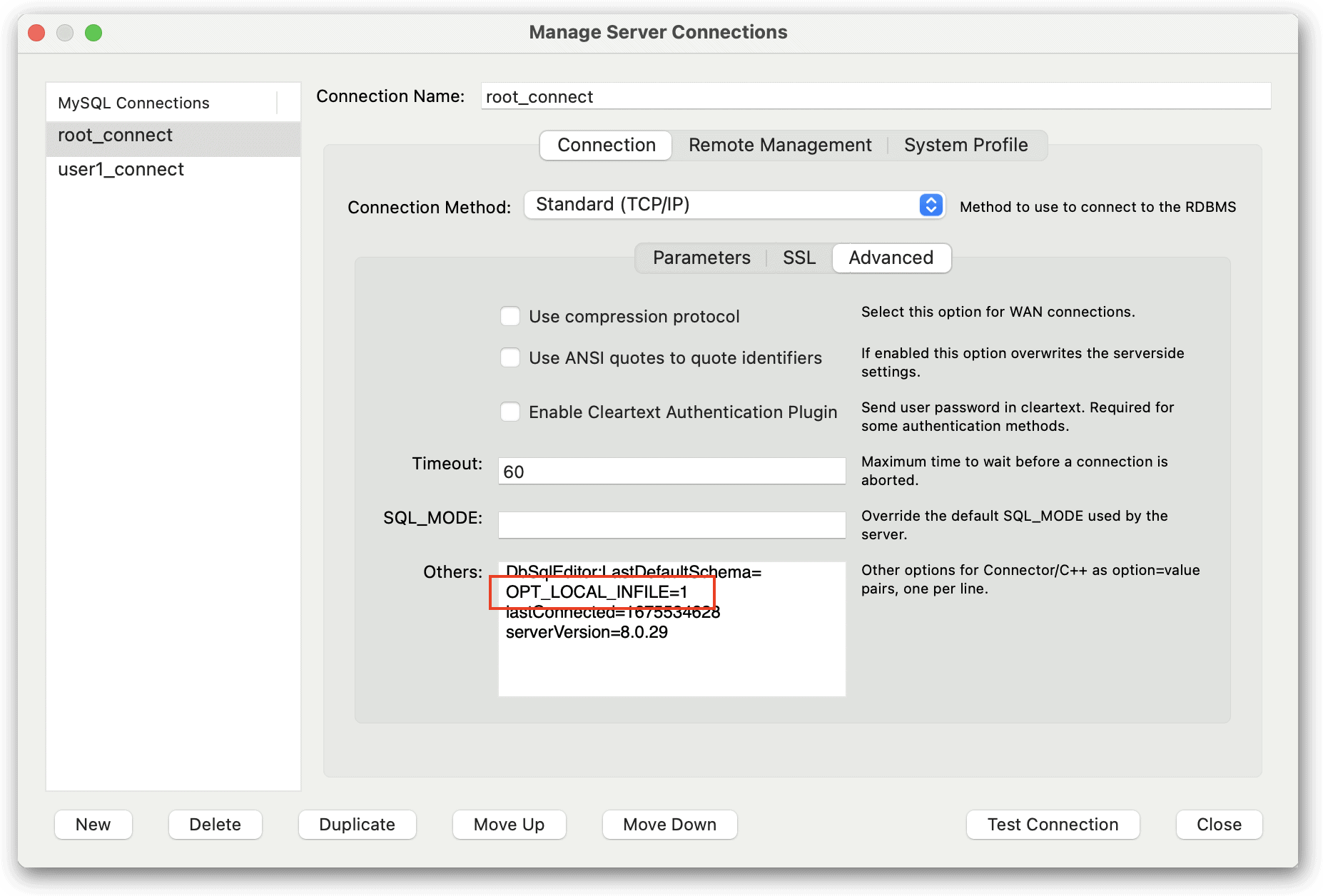Click the DbSqlEditor:LastDefaultSchema= line
This screenshot has height=896, width=1323.
coord(634,572)
